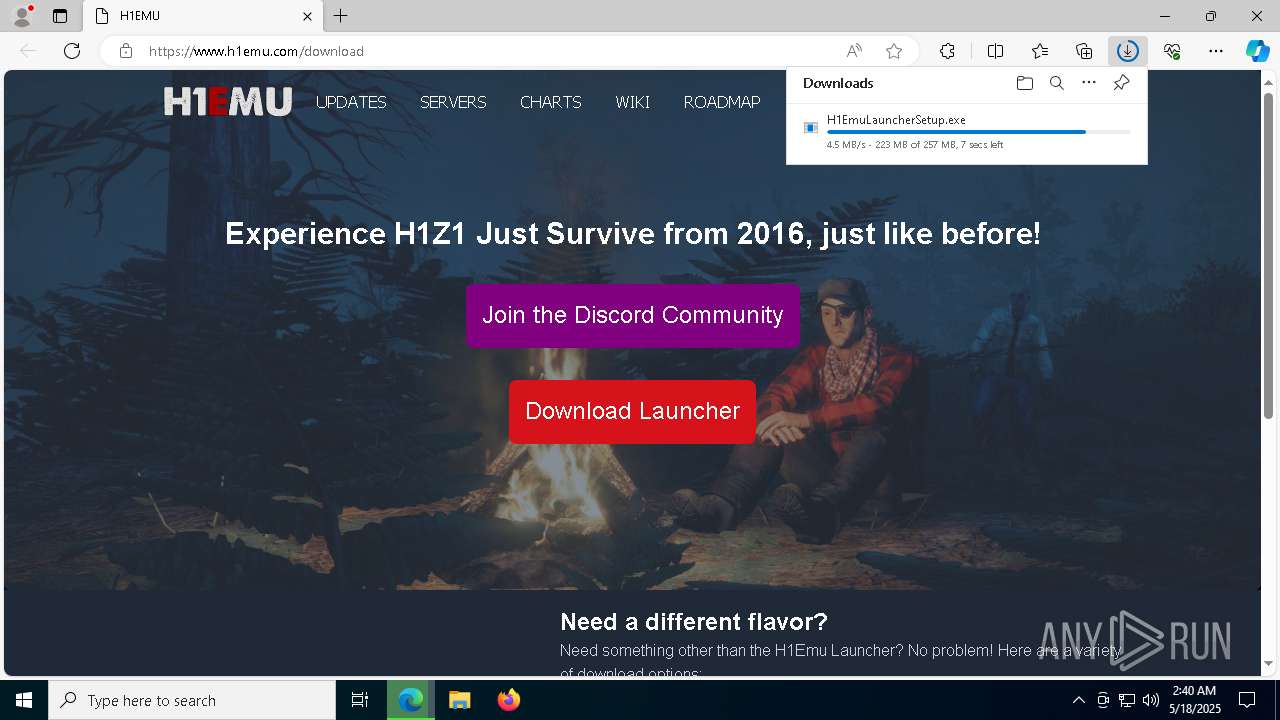
Task: Open the volume tray icon
Action: point(1150,700)
